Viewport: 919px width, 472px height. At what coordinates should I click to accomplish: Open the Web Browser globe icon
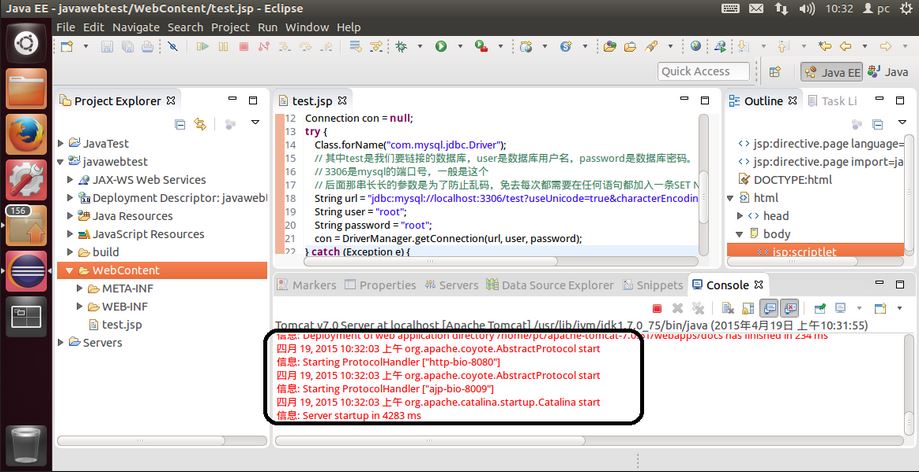coord(696,46)
